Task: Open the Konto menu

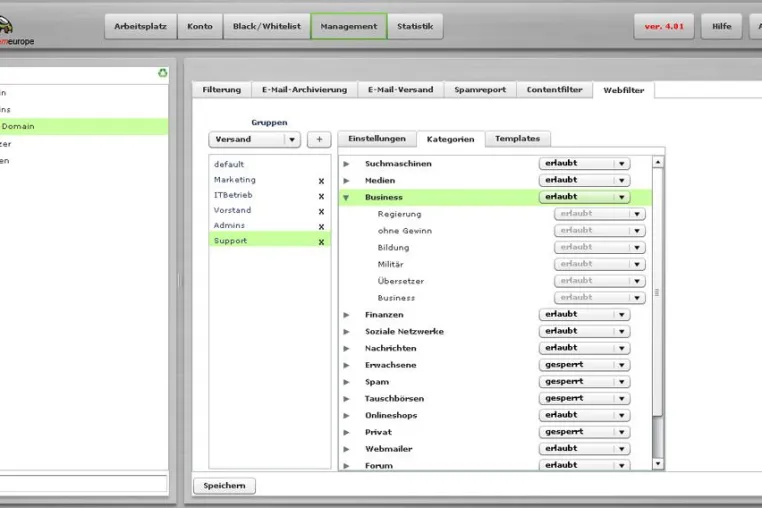Action: click(200, 26)
